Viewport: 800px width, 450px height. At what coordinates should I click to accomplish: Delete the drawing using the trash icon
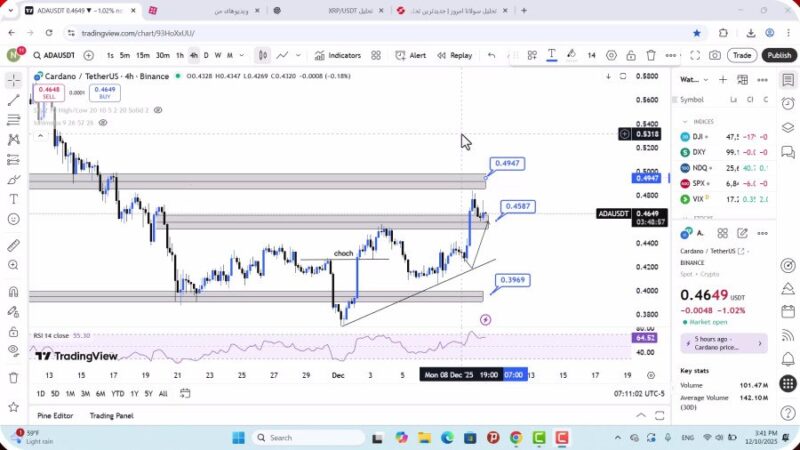click(651, 55)
